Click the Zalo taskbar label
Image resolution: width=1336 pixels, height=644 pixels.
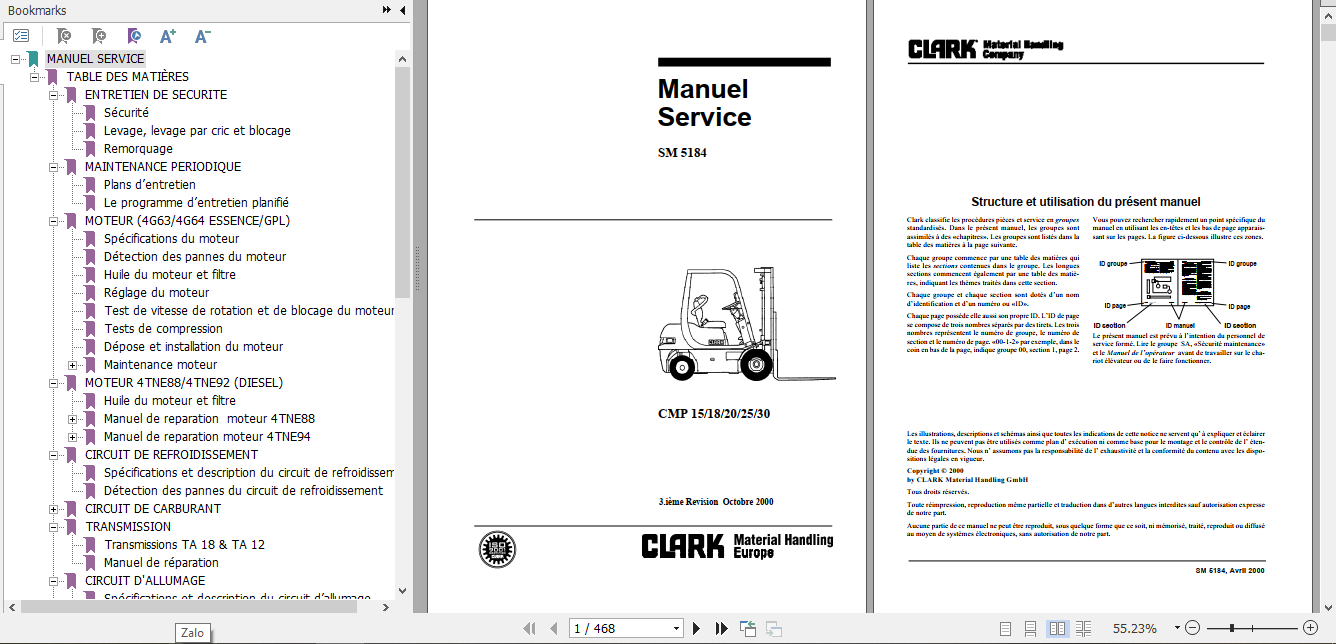click(192, 633)
